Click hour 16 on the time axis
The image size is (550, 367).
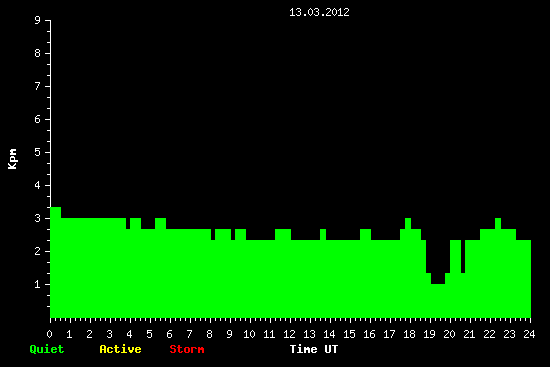point(369,334)
